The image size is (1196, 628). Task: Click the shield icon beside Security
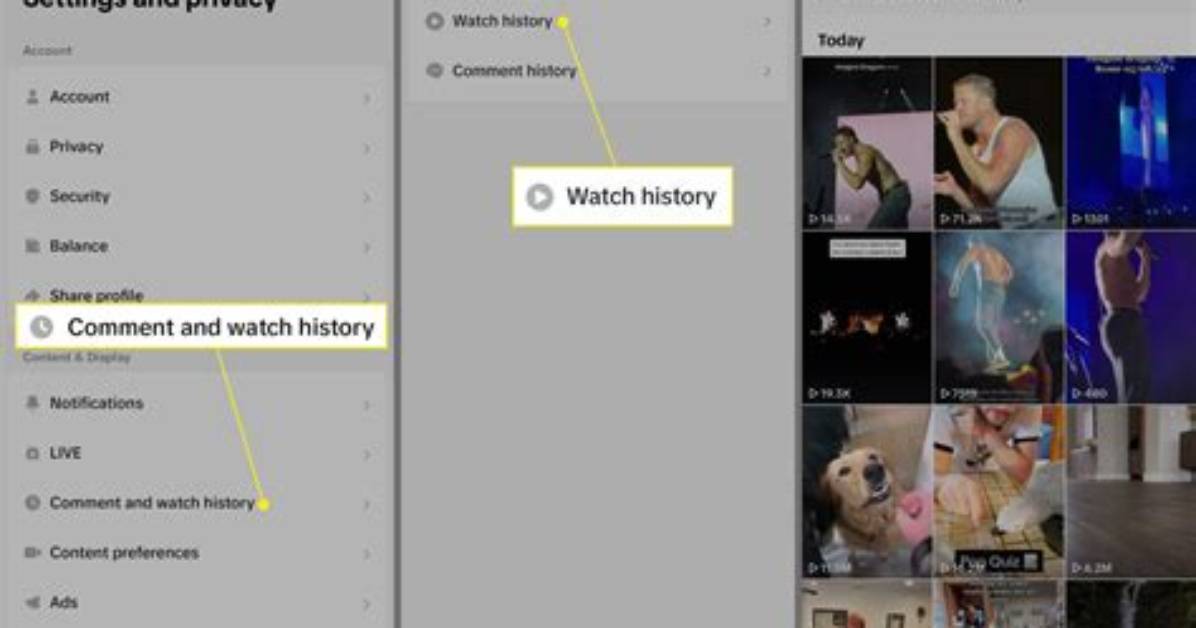click(x=32, y=196)
